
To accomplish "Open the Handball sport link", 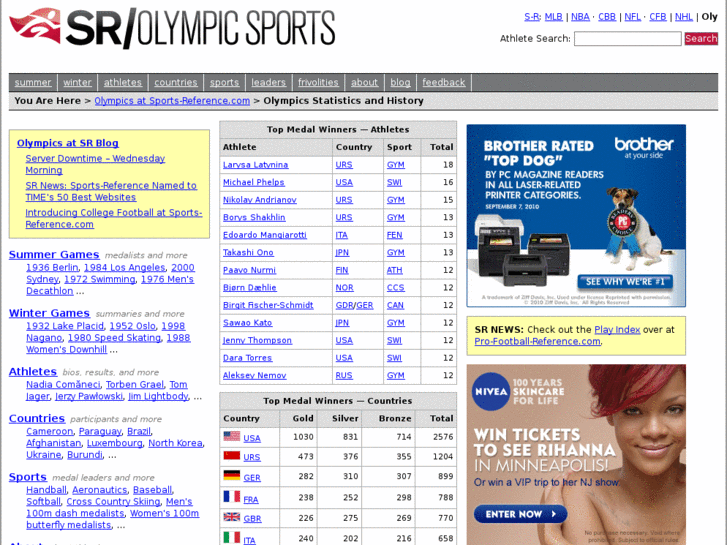I will (46, 490).
